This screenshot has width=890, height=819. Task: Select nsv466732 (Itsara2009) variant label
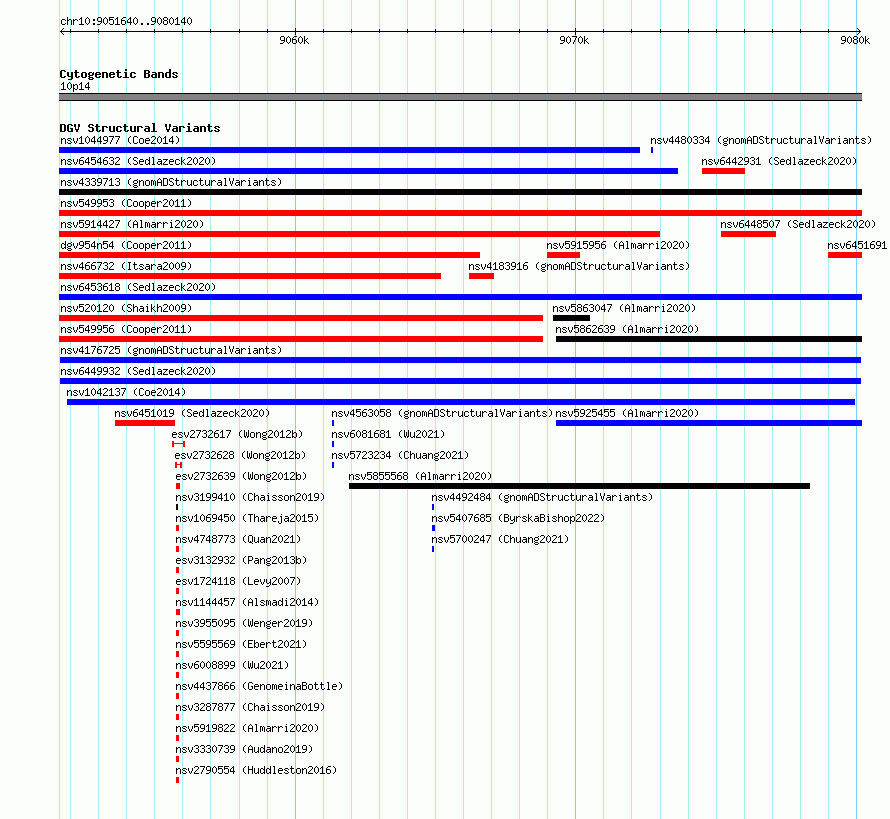tap(126, 266)
